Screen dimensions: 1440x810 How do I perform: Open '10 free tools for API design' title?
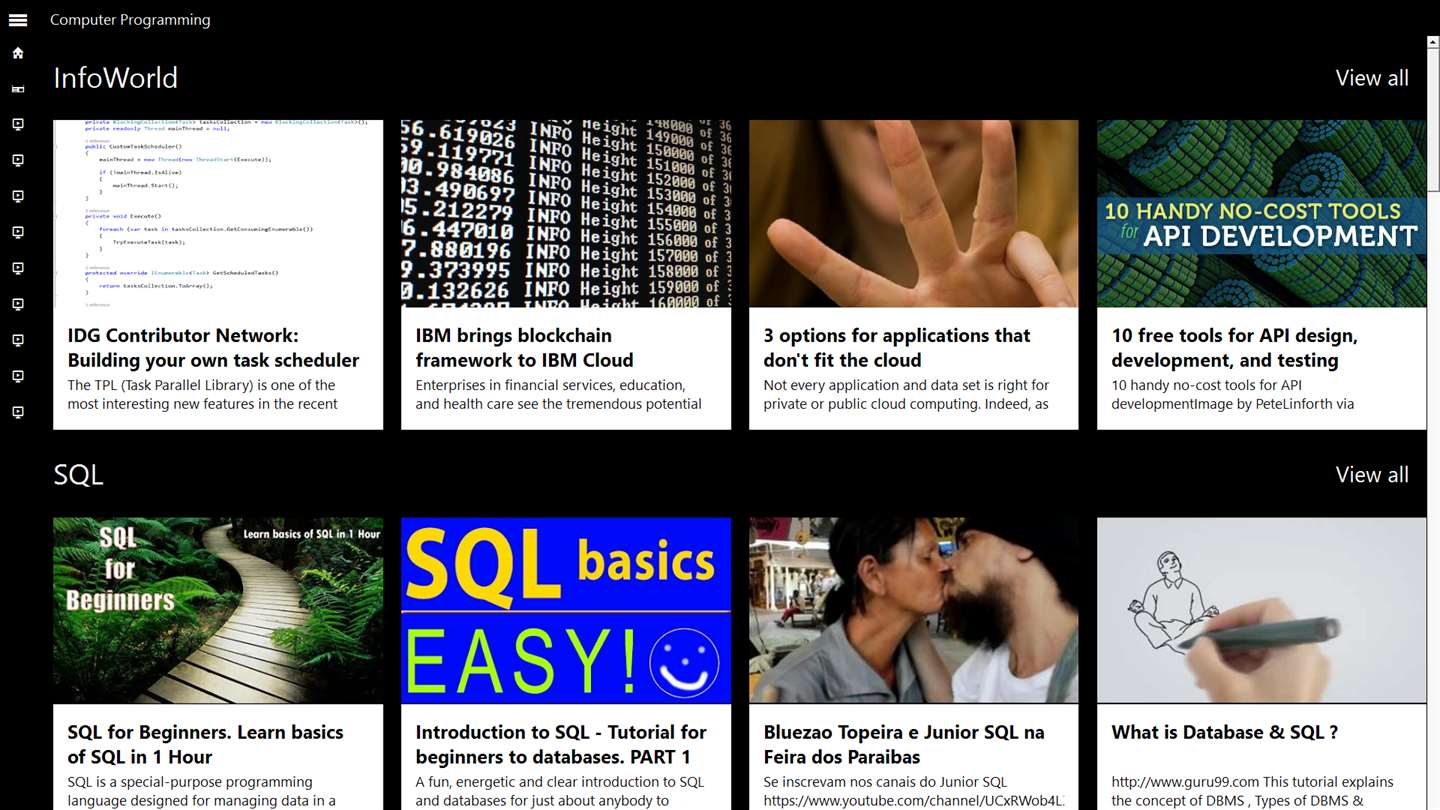(1234, 348)
